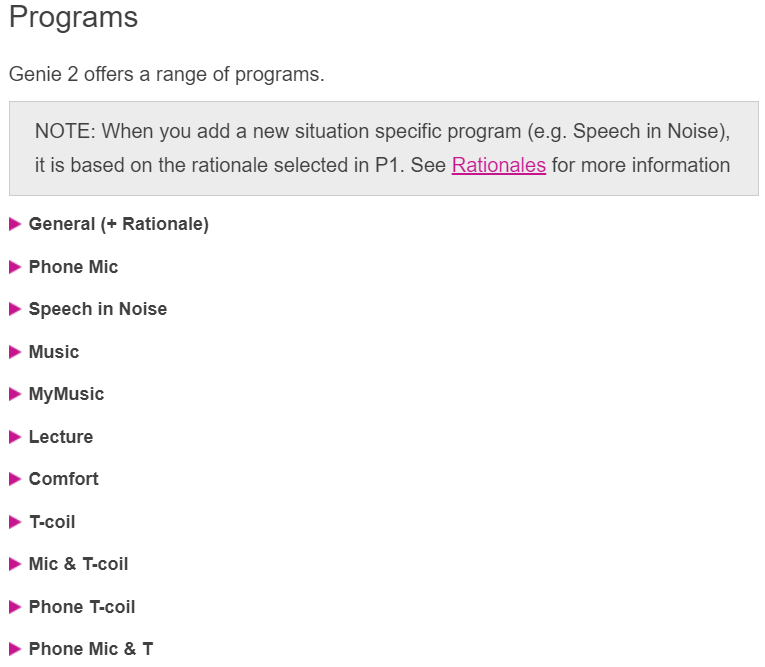Click the Music heading label
Viewport: 765px width, 667px height.
(x=54, y=352)
